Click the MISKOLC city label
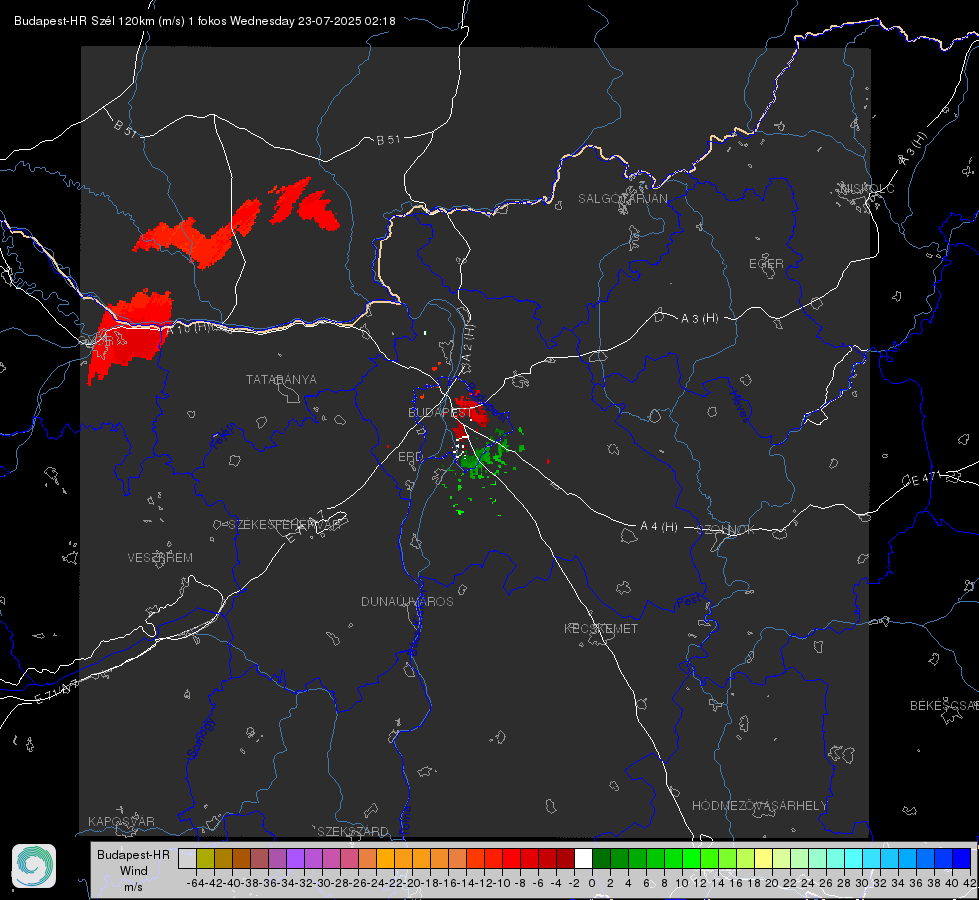 point(867,189)
